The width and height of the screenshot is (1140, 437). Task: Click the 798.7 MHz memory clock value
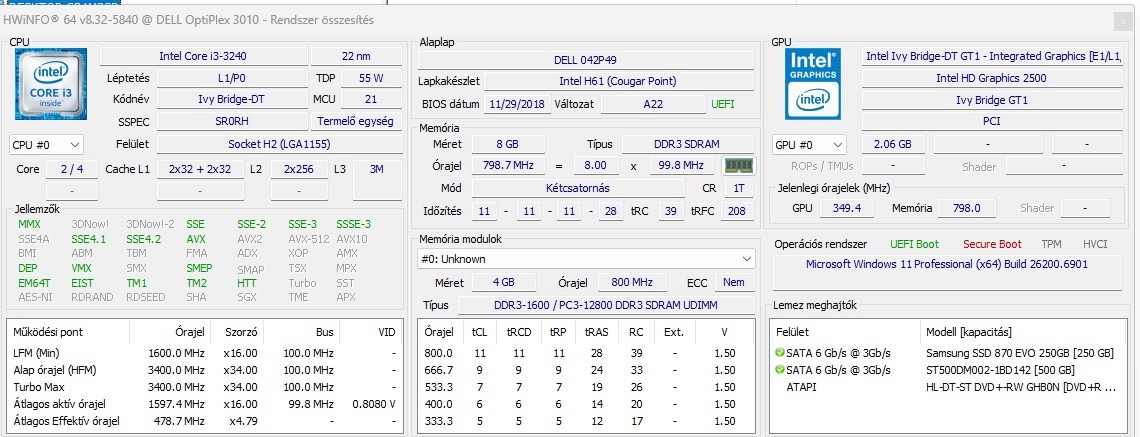508,166
